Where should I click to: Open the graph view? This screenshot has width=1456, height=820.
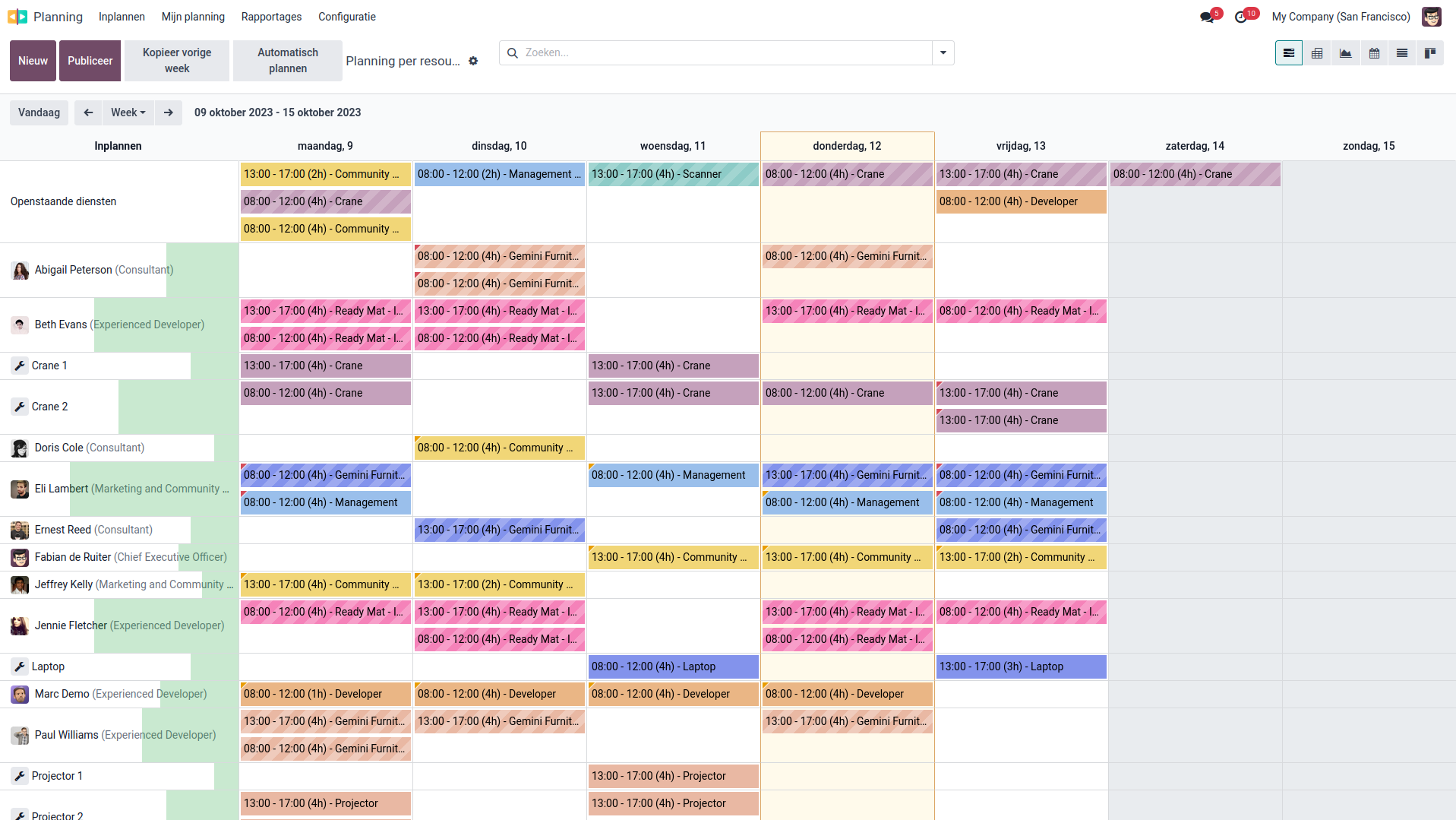click(1346, 53)
